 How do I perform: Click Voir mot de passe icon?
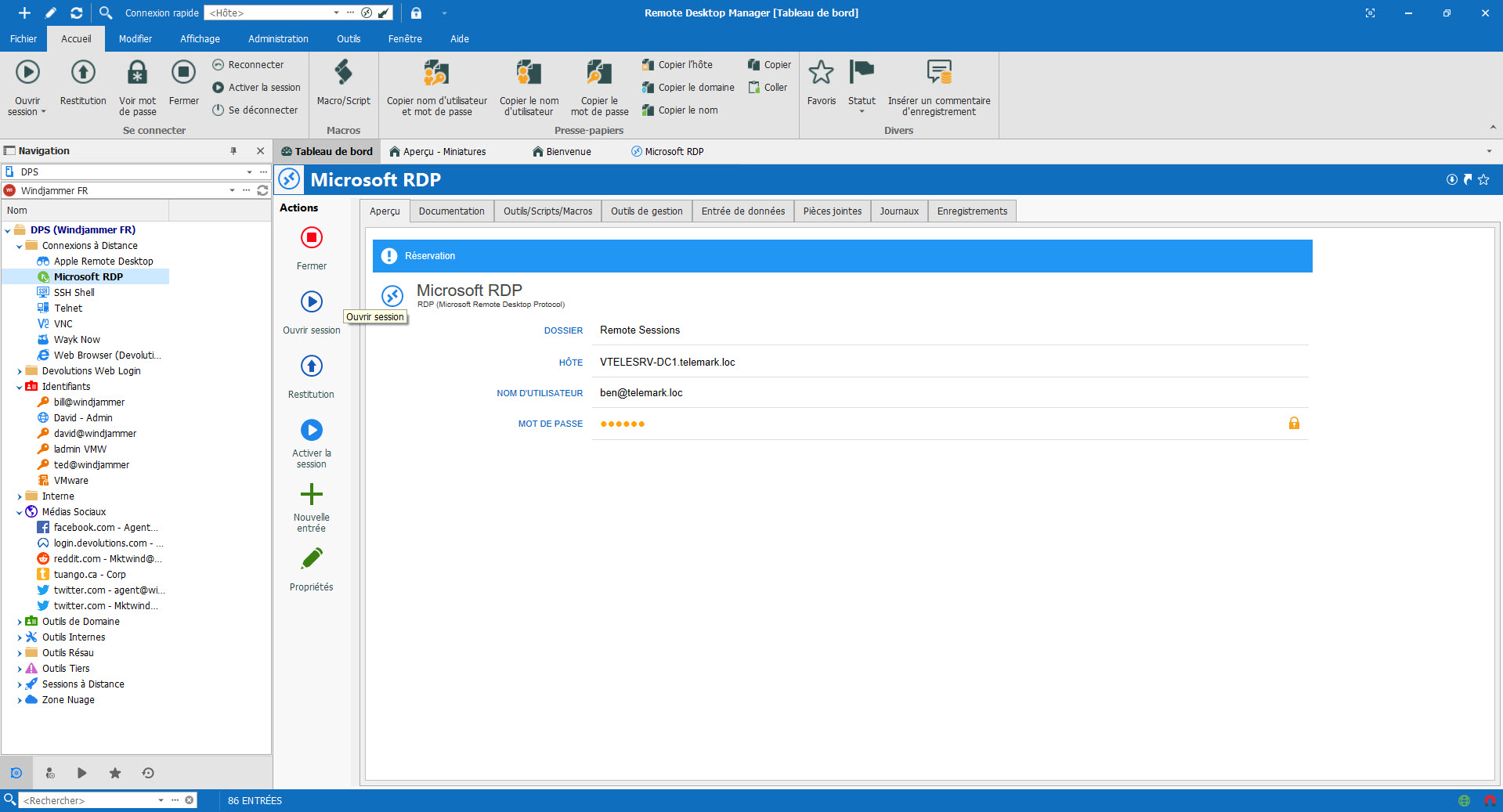pos(137,73)
